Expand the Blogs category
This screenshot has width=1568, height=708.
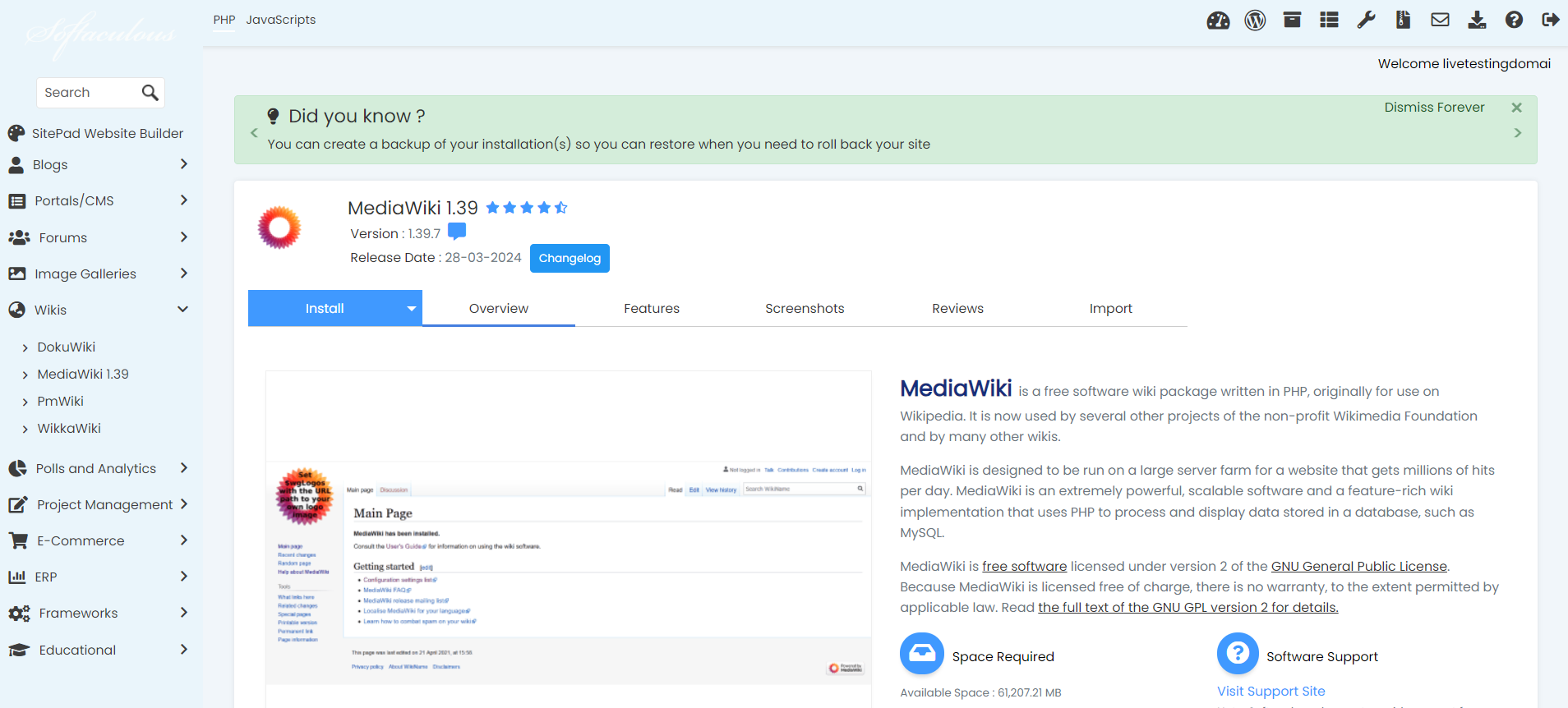coord(97,164)
